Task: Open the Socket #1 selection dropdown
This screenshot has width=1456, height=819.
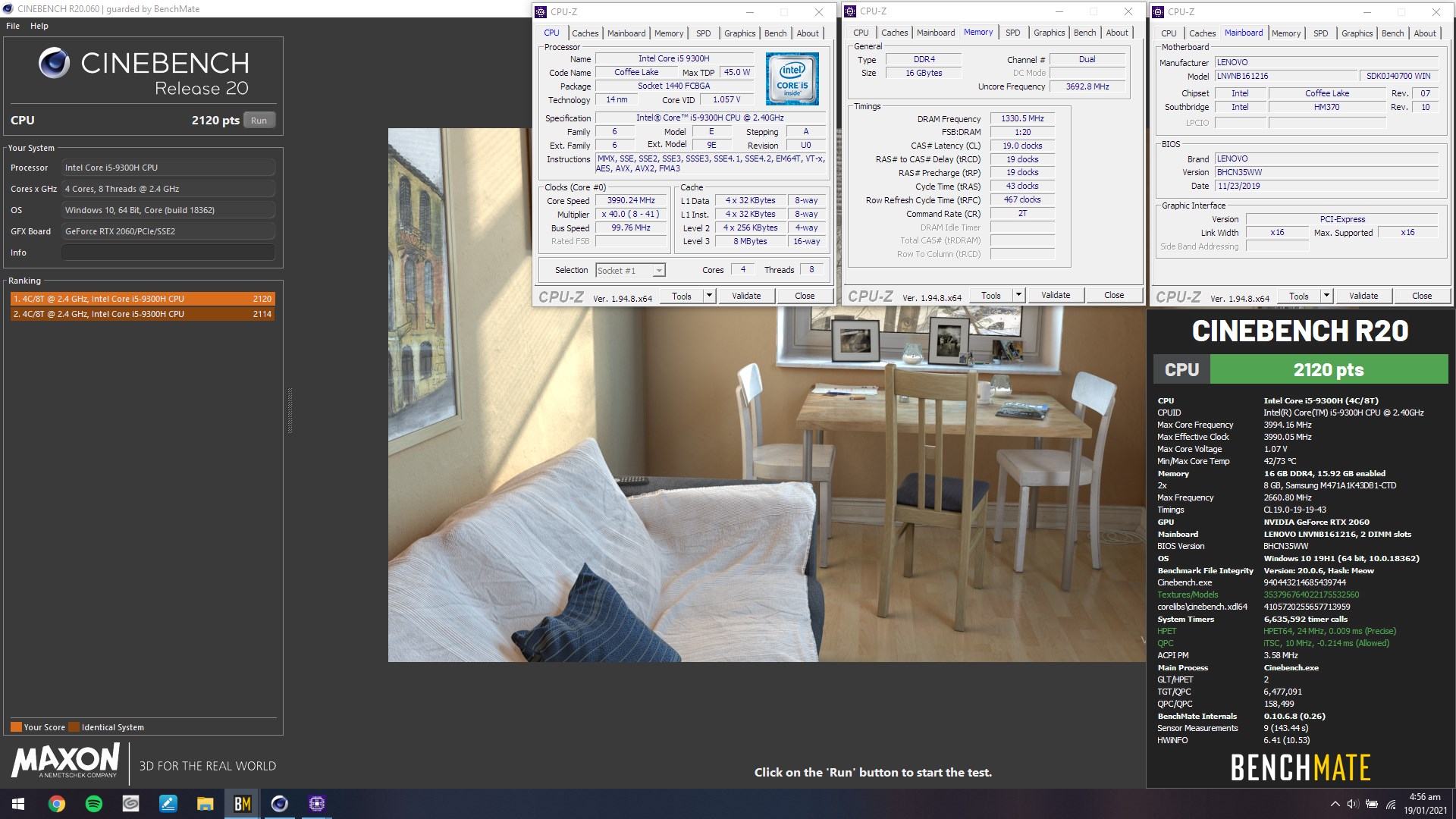Action: click(x=630, y=271)
